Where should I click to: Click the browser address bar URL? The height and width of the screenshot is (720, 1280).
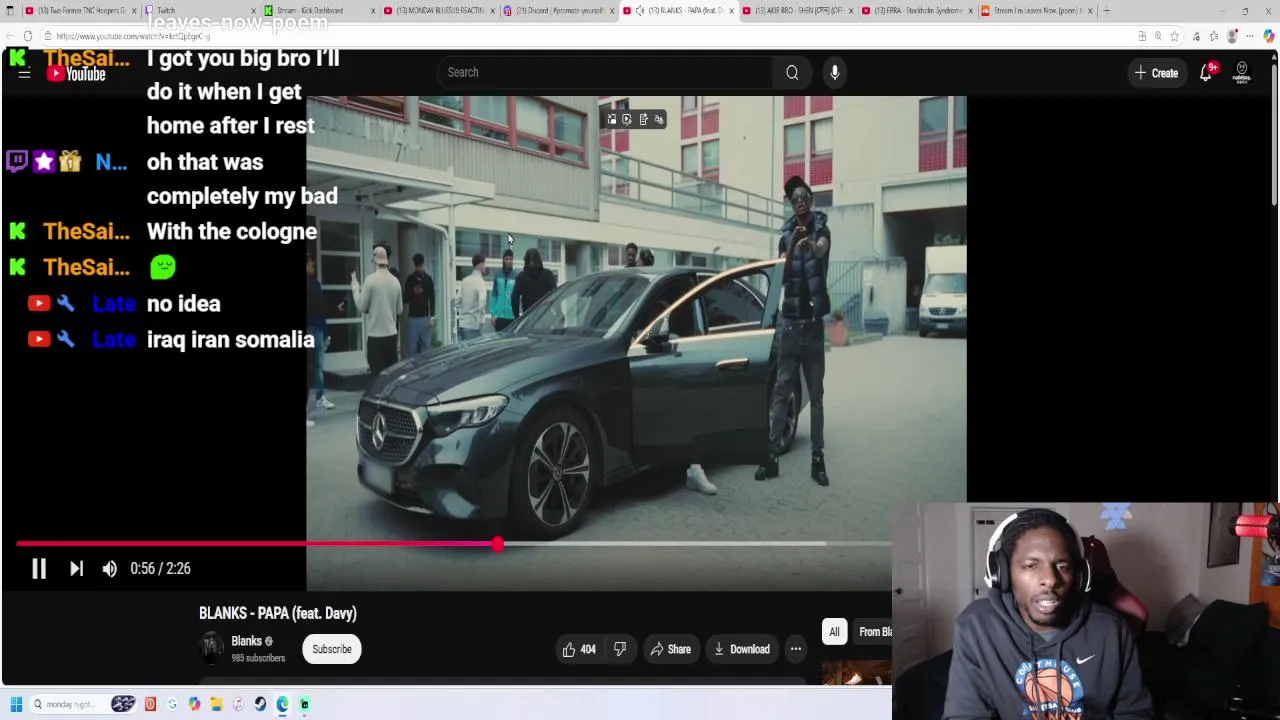(132, 36)
